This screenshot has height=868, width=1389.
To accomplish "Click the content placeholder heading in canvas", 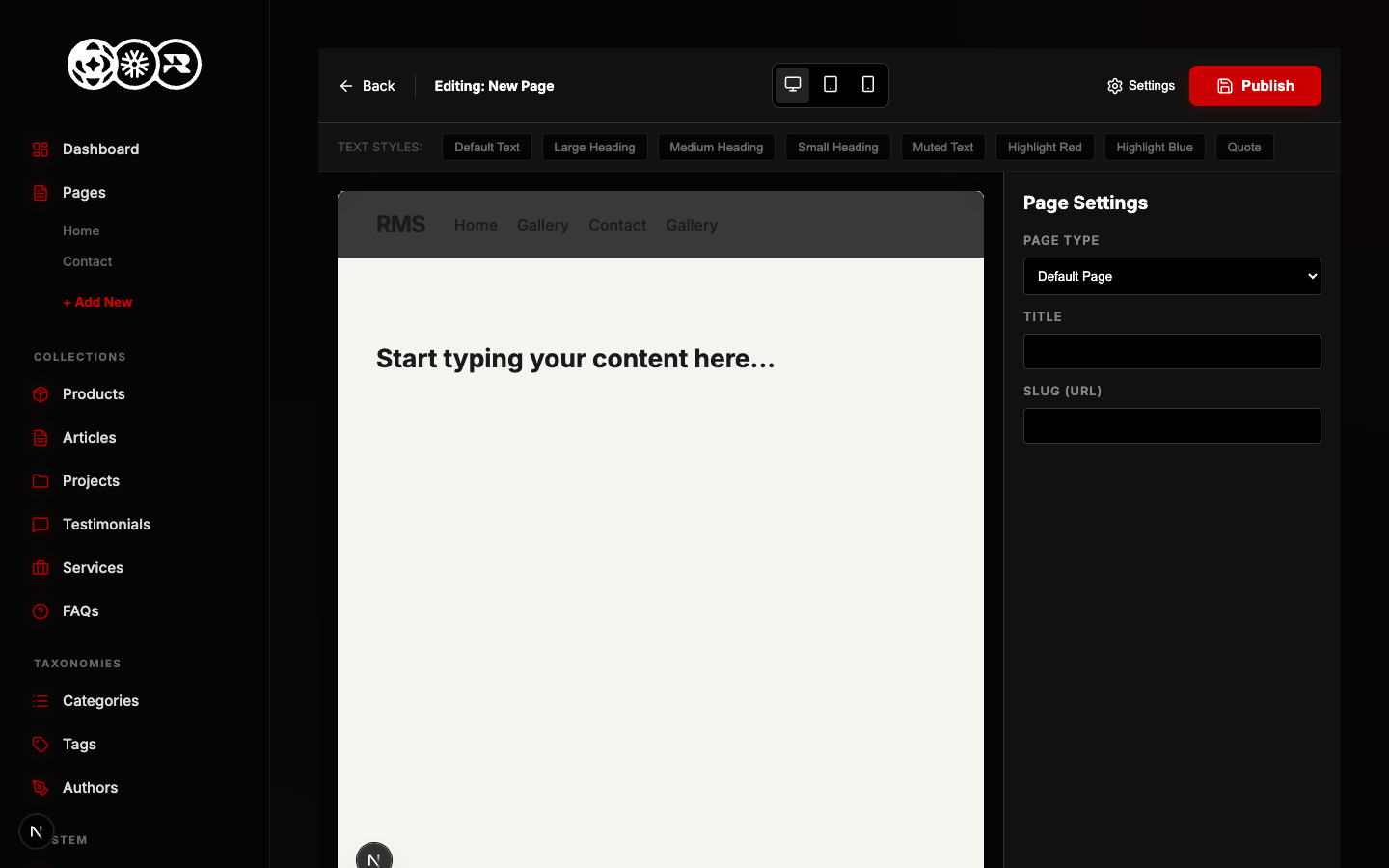I will pos(576,359).
